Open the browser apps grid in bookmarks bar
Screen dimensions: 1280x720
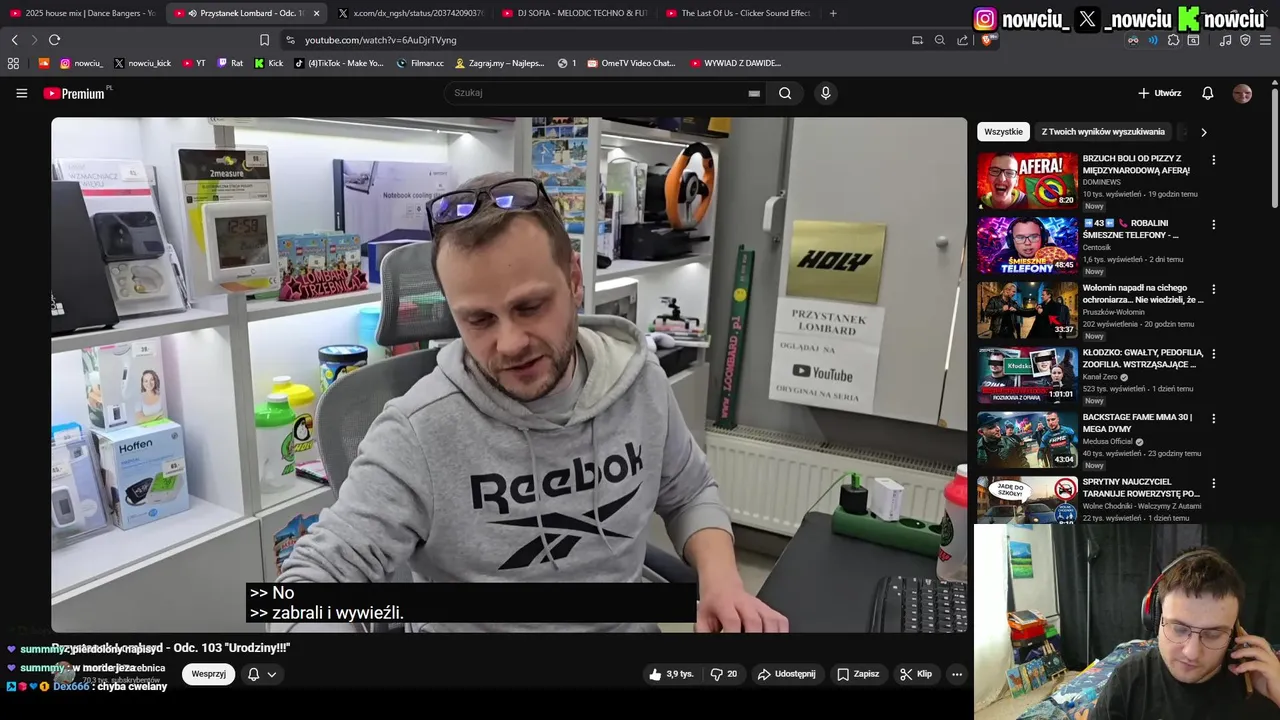[x=13, y=63]
